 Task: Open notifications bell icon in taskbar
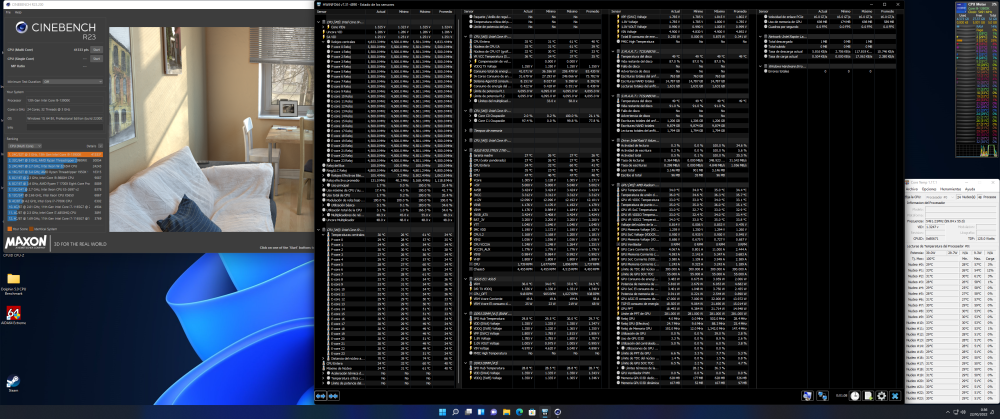click(x=994, y=412)
